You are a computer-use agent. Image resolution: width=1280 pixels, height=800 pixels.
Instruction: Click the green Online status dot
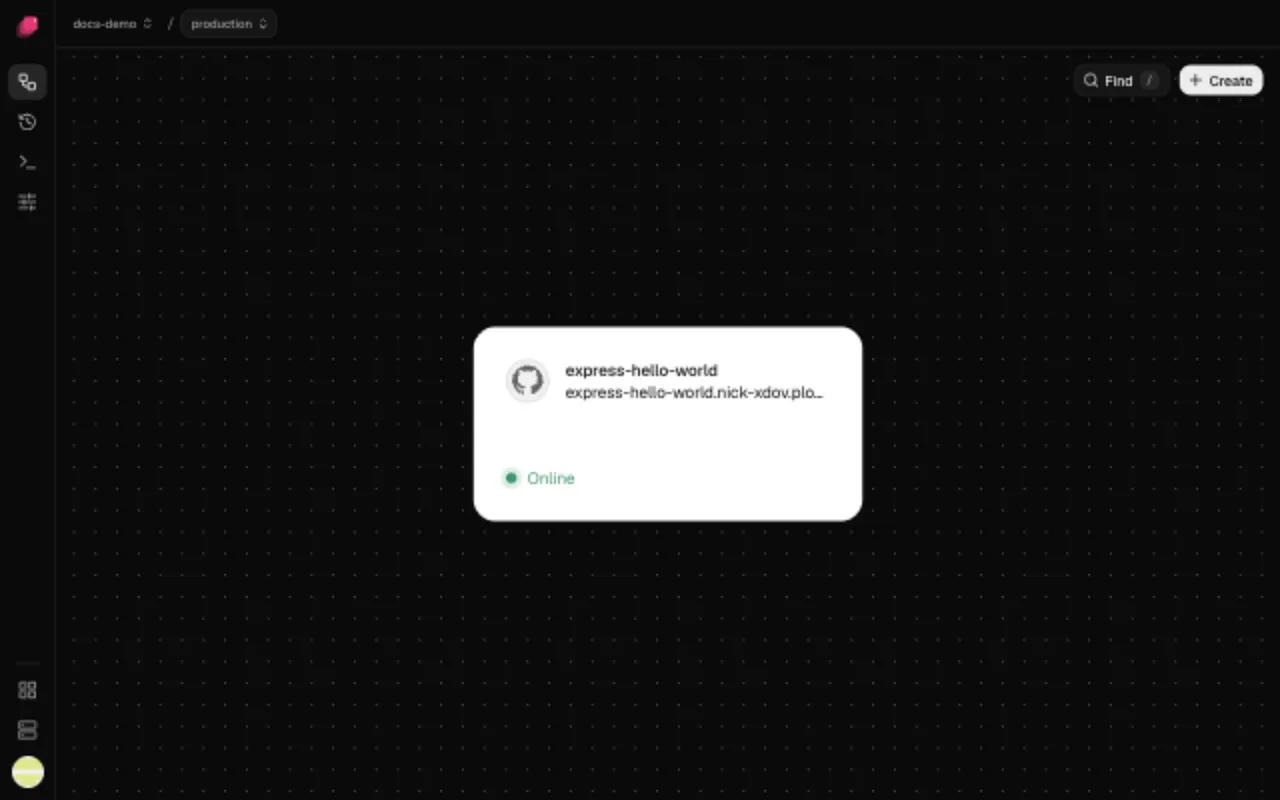[511, 478]
